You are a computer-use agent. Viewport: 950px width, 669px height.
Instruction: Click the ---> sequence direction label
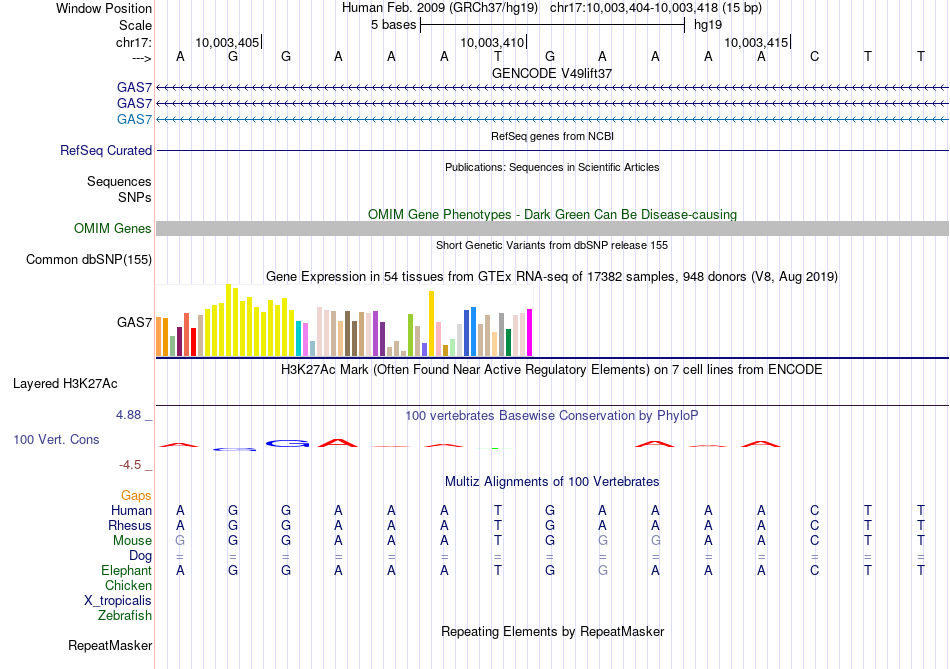click(141, 58)
